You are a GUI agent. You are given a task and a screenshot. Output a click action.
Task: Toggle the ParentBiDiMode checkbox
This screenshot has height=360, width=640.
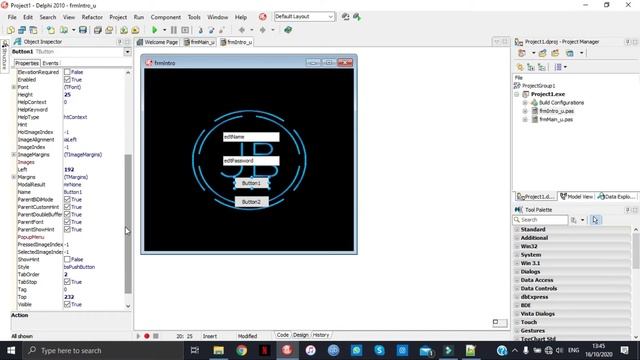(x=67, y=199)
